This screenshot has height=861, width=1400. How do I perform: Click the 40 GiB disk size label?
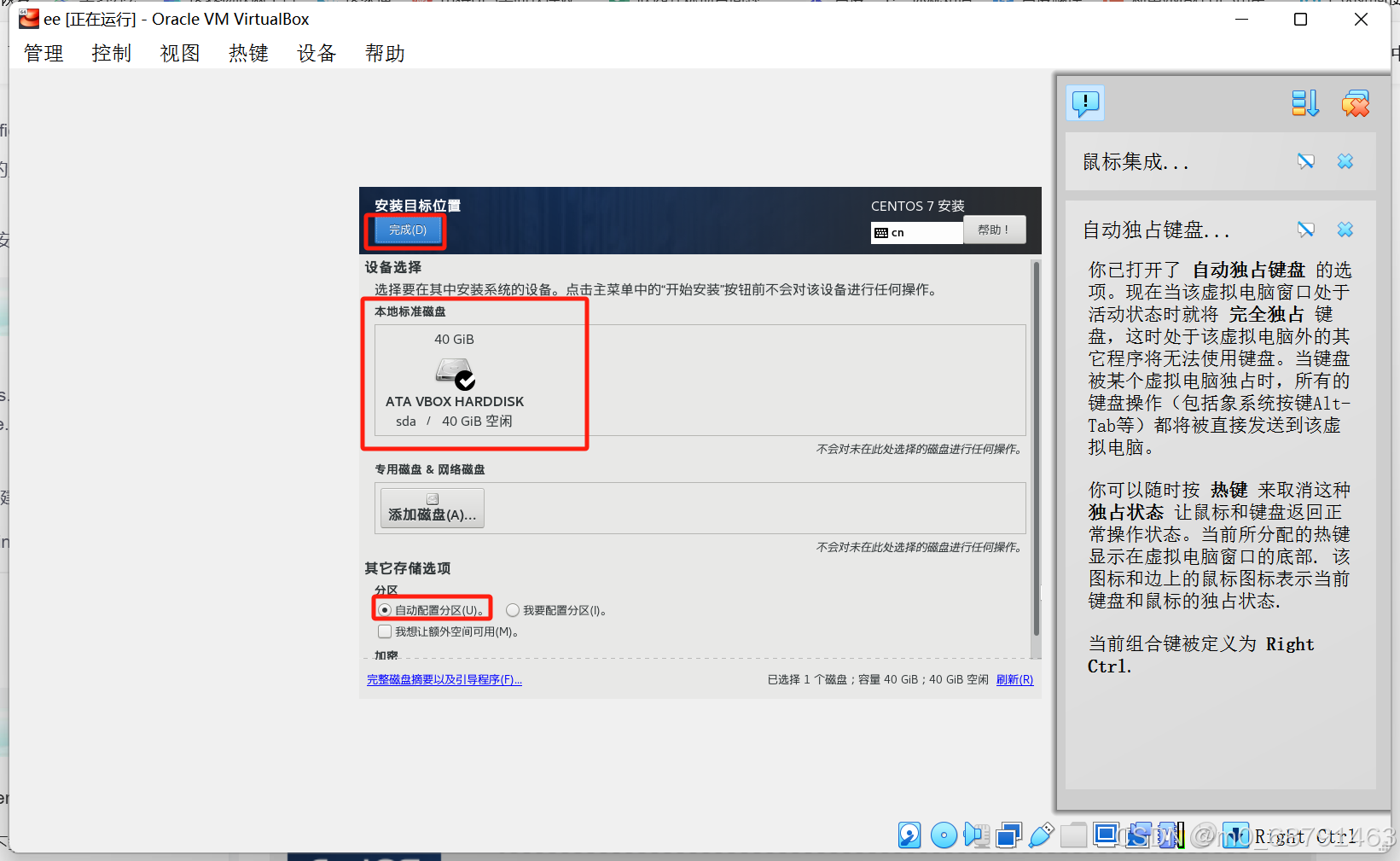pyautogui.click(x=454, y=339)
